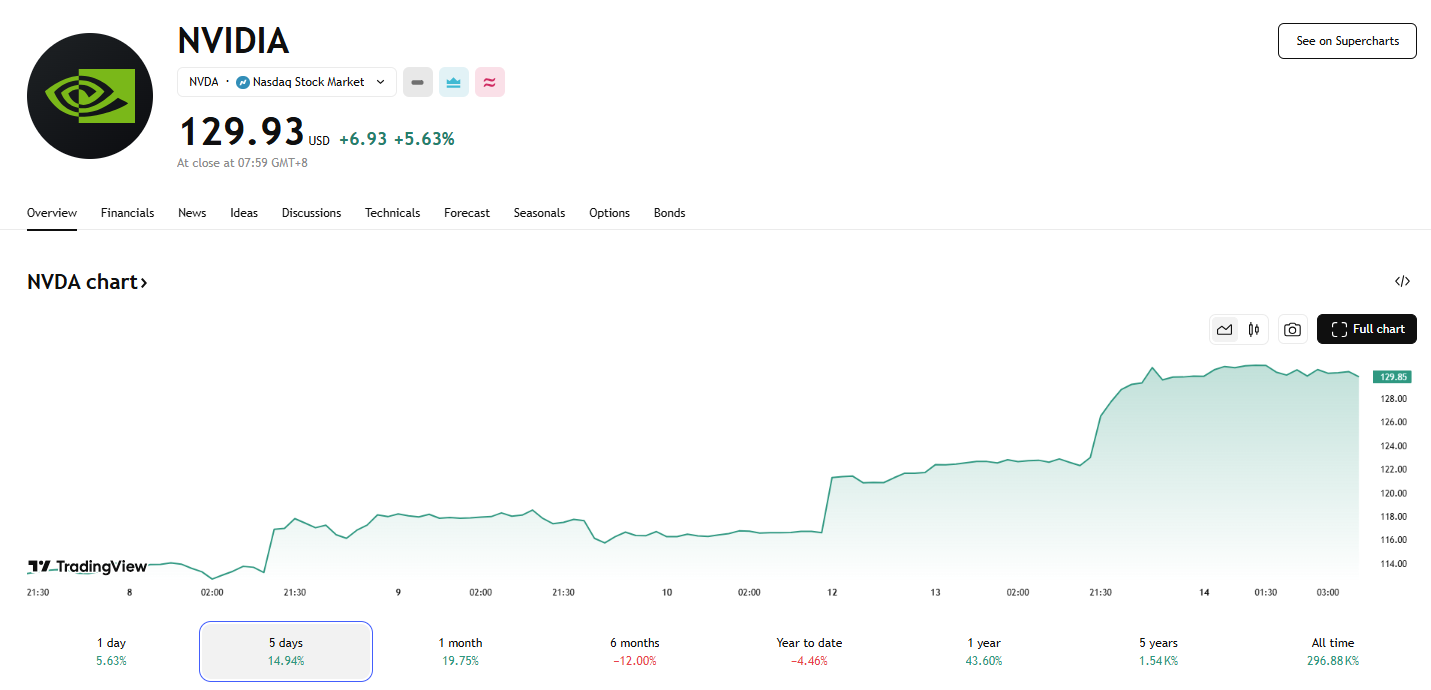Select the 1 day time range
The image size is (1431, 690).
(x=111, y=651)
